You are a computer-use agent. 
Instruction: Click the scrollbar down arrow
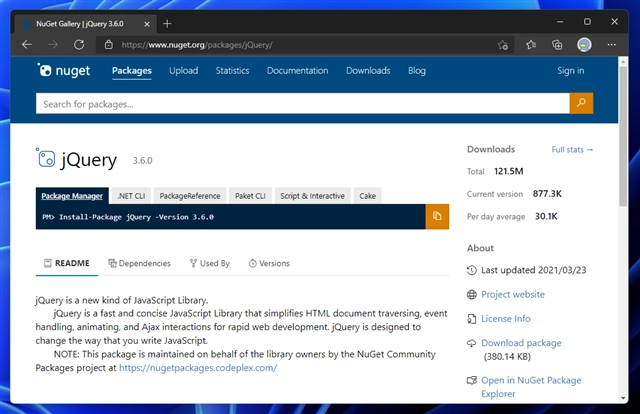click(x=623, y=398)
